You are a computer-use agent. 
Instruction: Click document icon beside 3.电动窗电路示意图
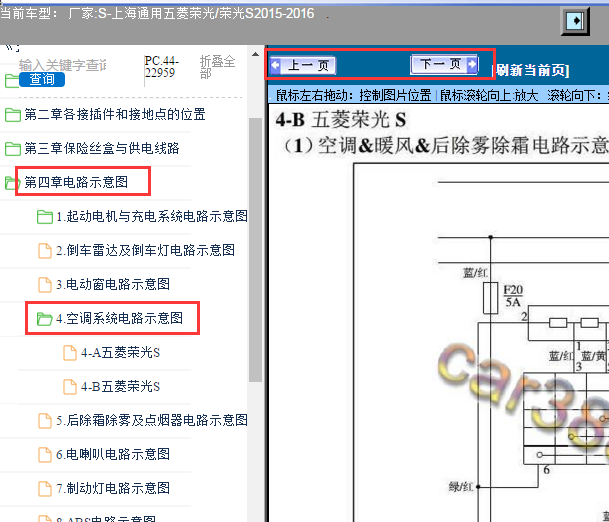(45, 285)
